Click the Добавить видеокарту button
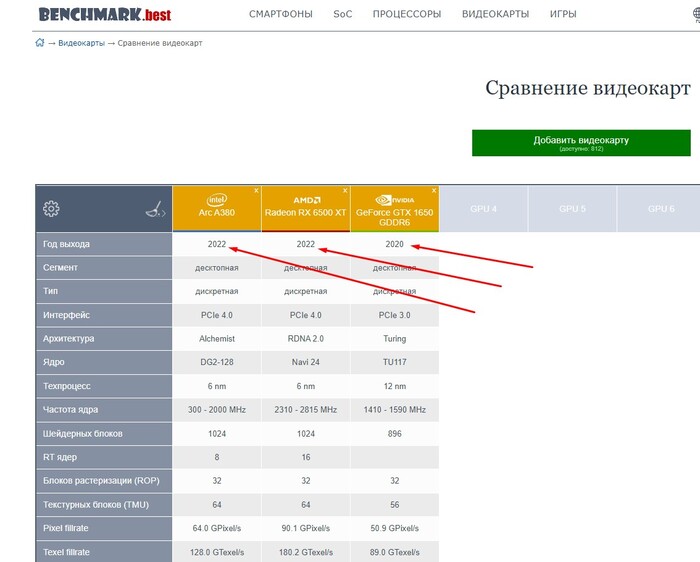 tap(581, 143)
